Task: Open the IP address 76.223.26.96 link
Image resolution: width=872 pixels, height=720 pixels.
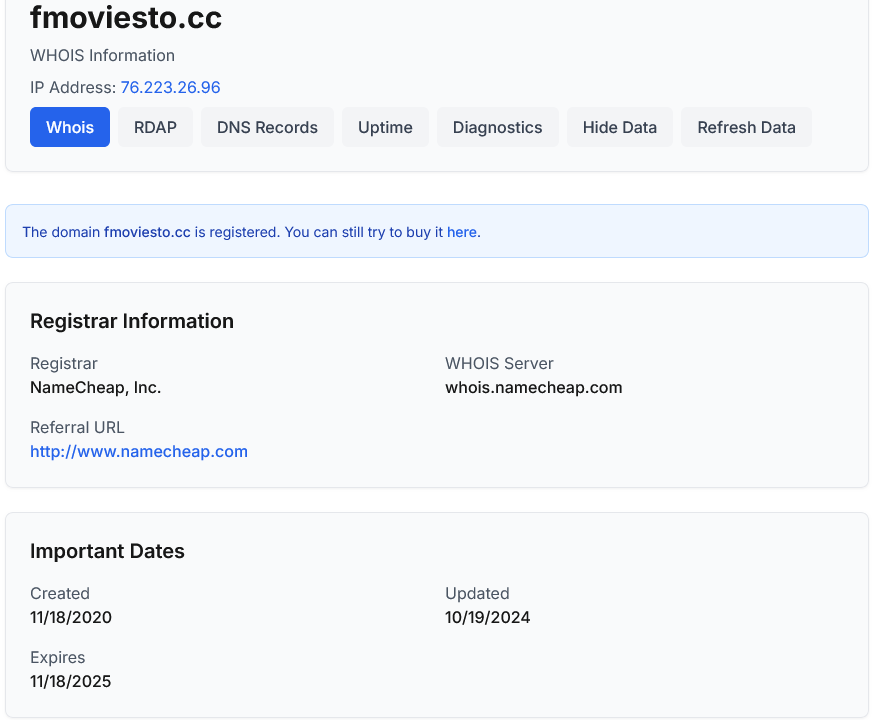Action: [170, 88]
